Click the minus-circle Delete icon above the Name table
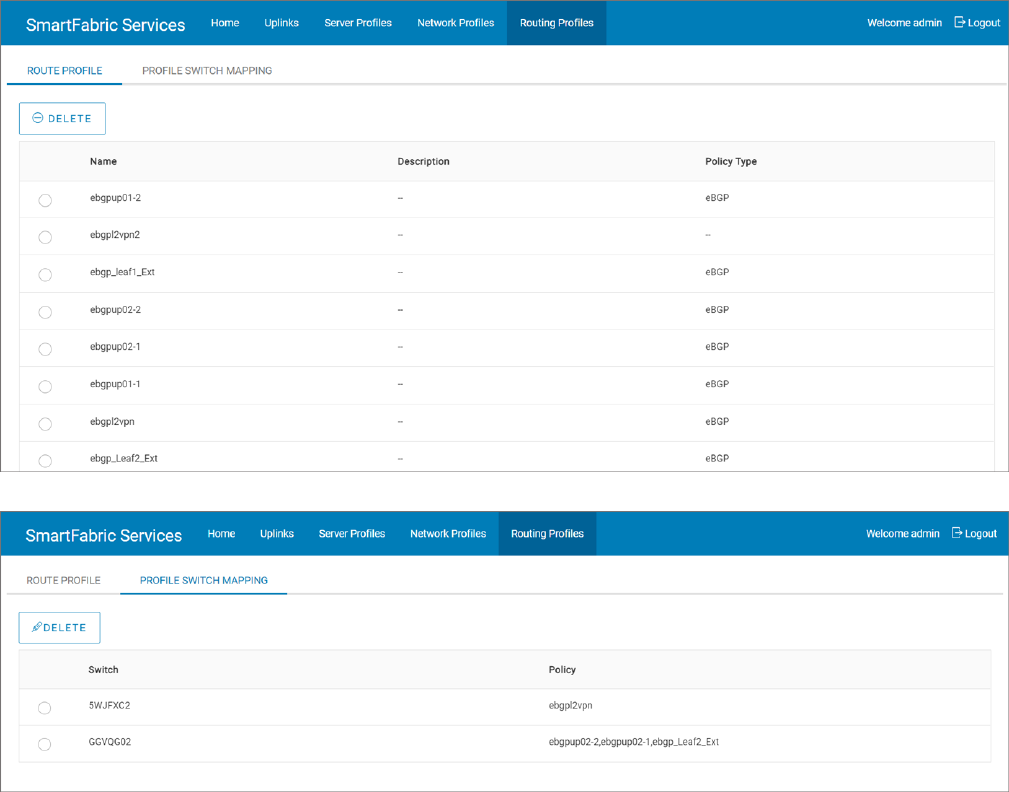Image resolution: width=1009 pixels, height=792 pixels. coord(38,118)
